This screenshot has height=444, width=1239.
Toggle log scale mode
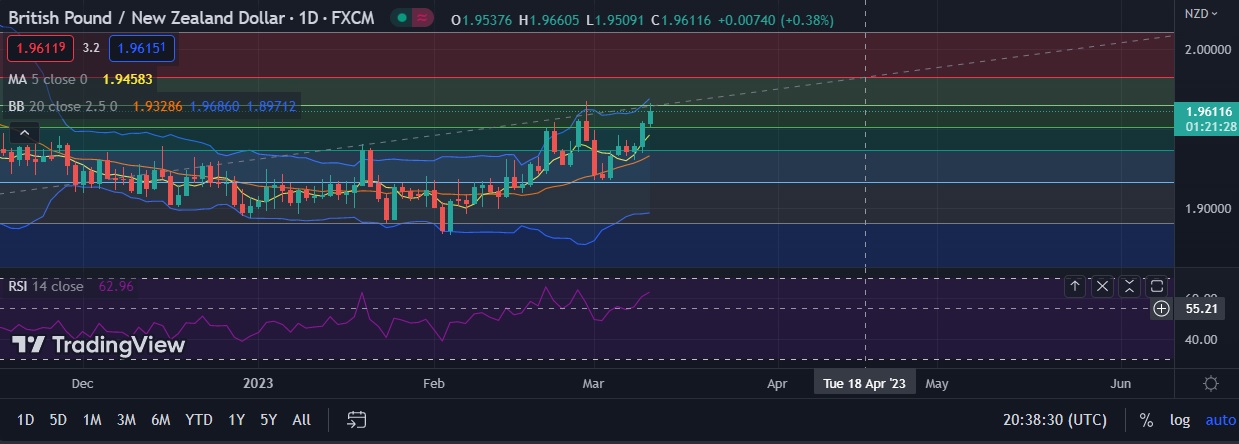tap(1179, 420)
